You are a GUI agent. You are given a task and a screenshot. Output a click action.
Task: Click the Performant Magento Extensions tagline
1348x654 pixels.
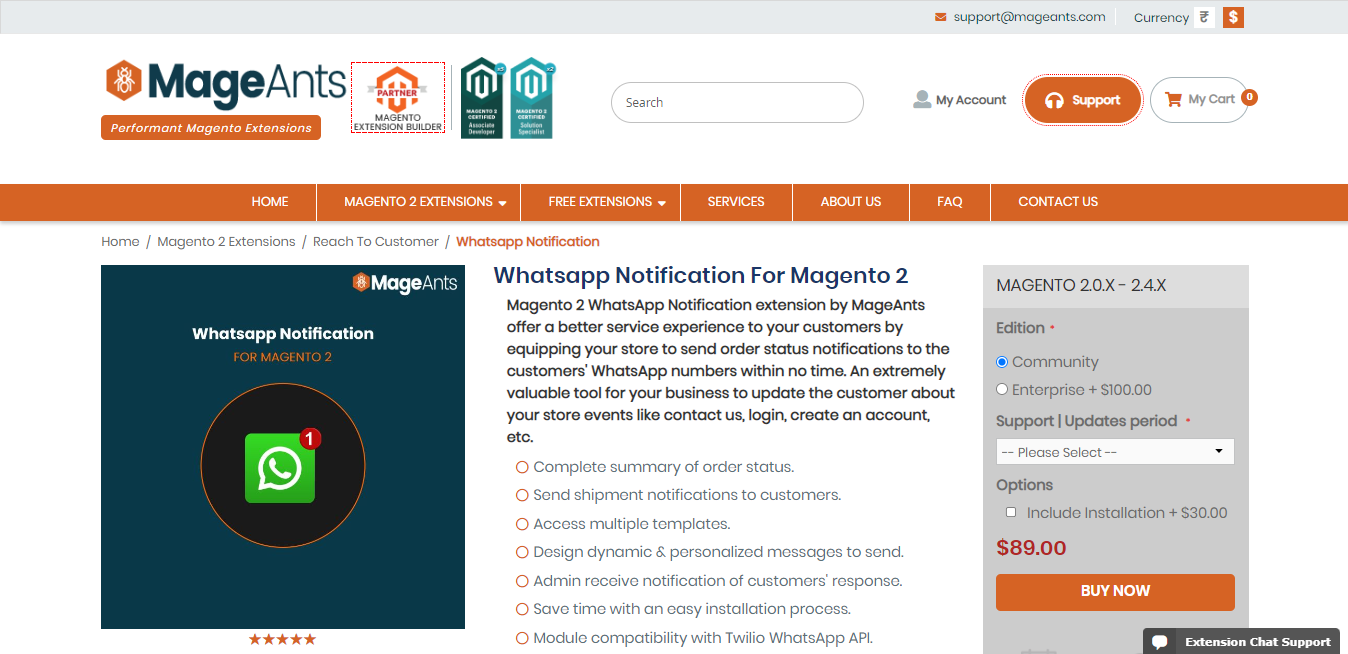211,128
